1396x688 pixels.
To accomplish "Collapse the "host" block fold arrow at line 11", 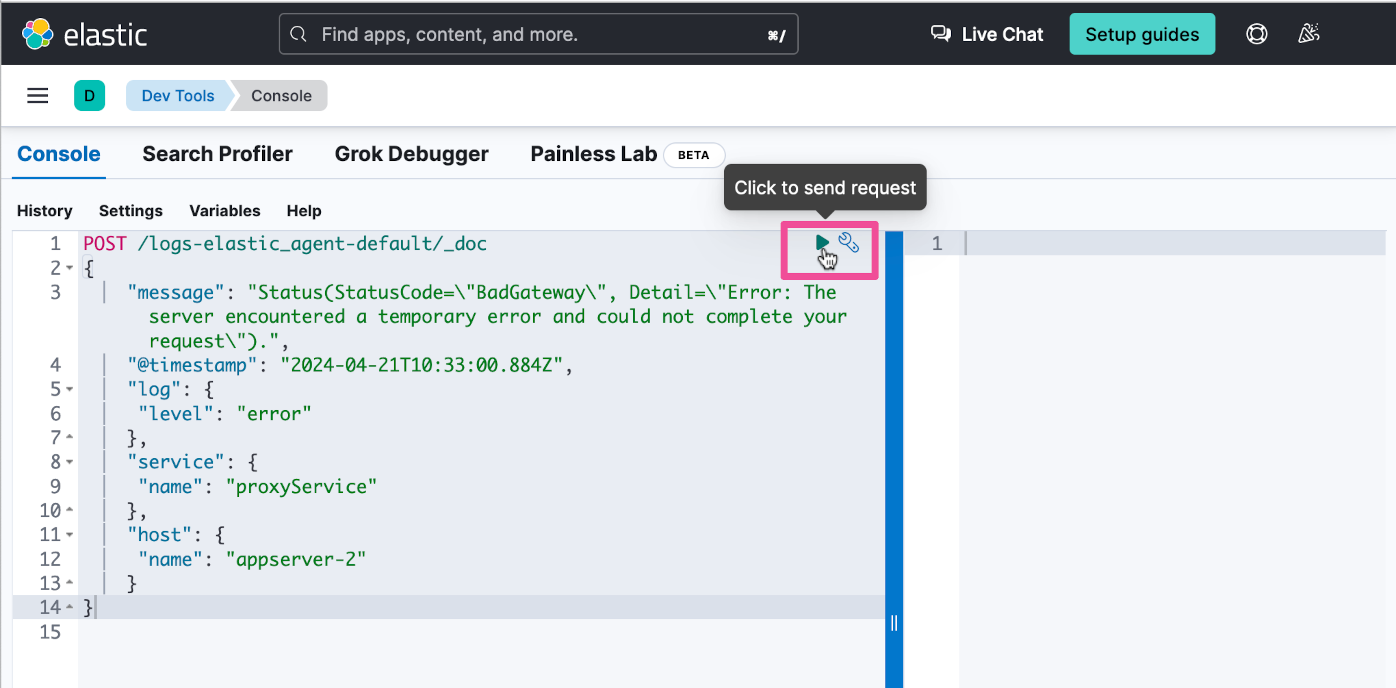I will click(69, 536).
